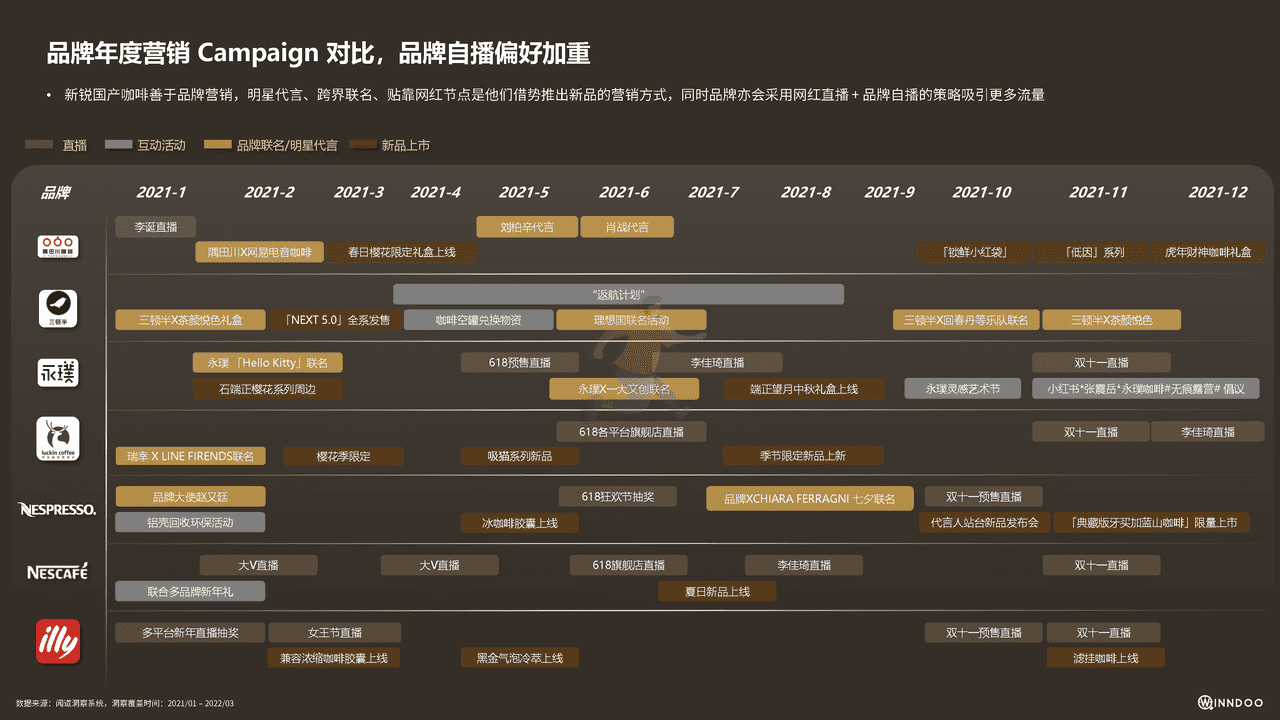Select the 2021-8 month column header
Viewport: 1280px width, 720px height.
(806, 192)
